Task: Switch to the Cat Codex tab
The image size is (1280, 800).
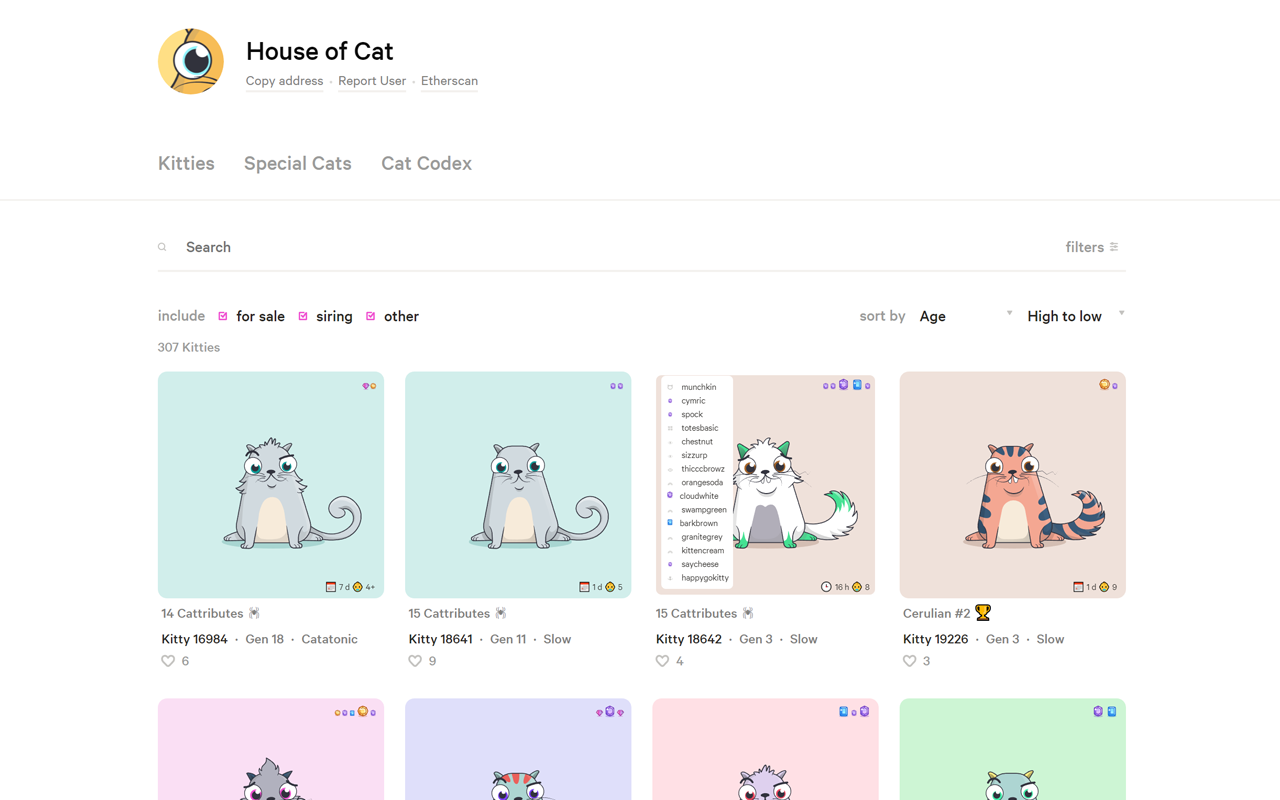Action: 426,163
